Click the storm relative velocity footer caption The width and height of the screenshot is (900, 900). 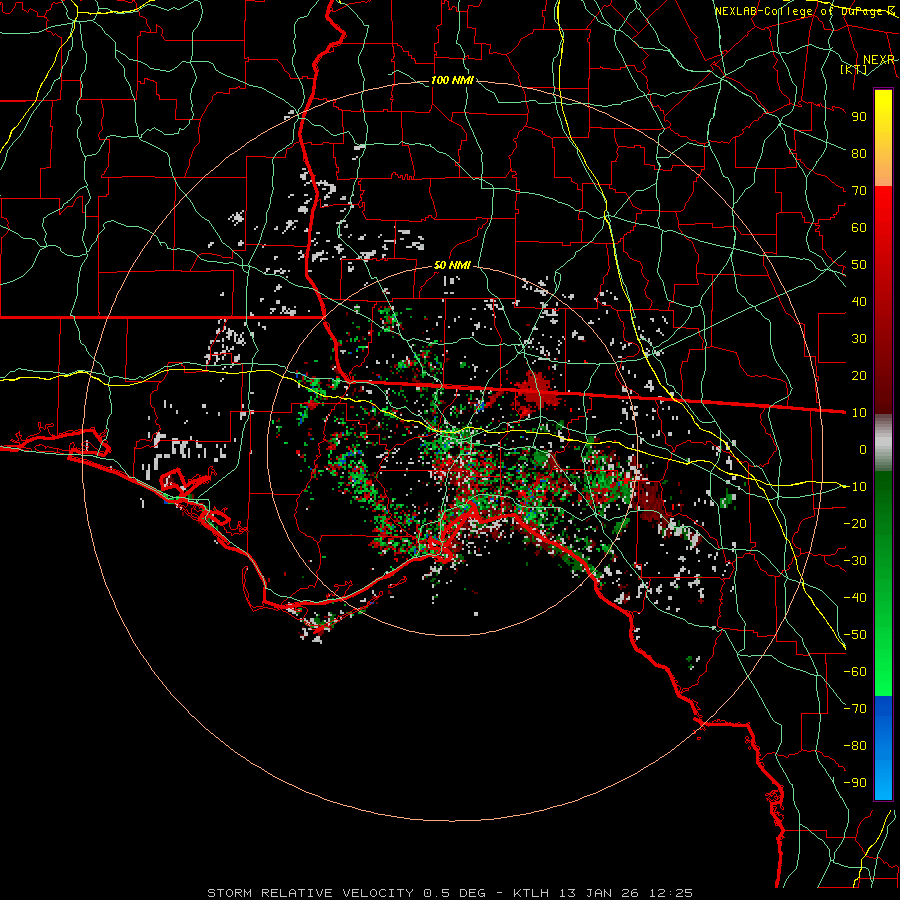[x=450, y=893]
